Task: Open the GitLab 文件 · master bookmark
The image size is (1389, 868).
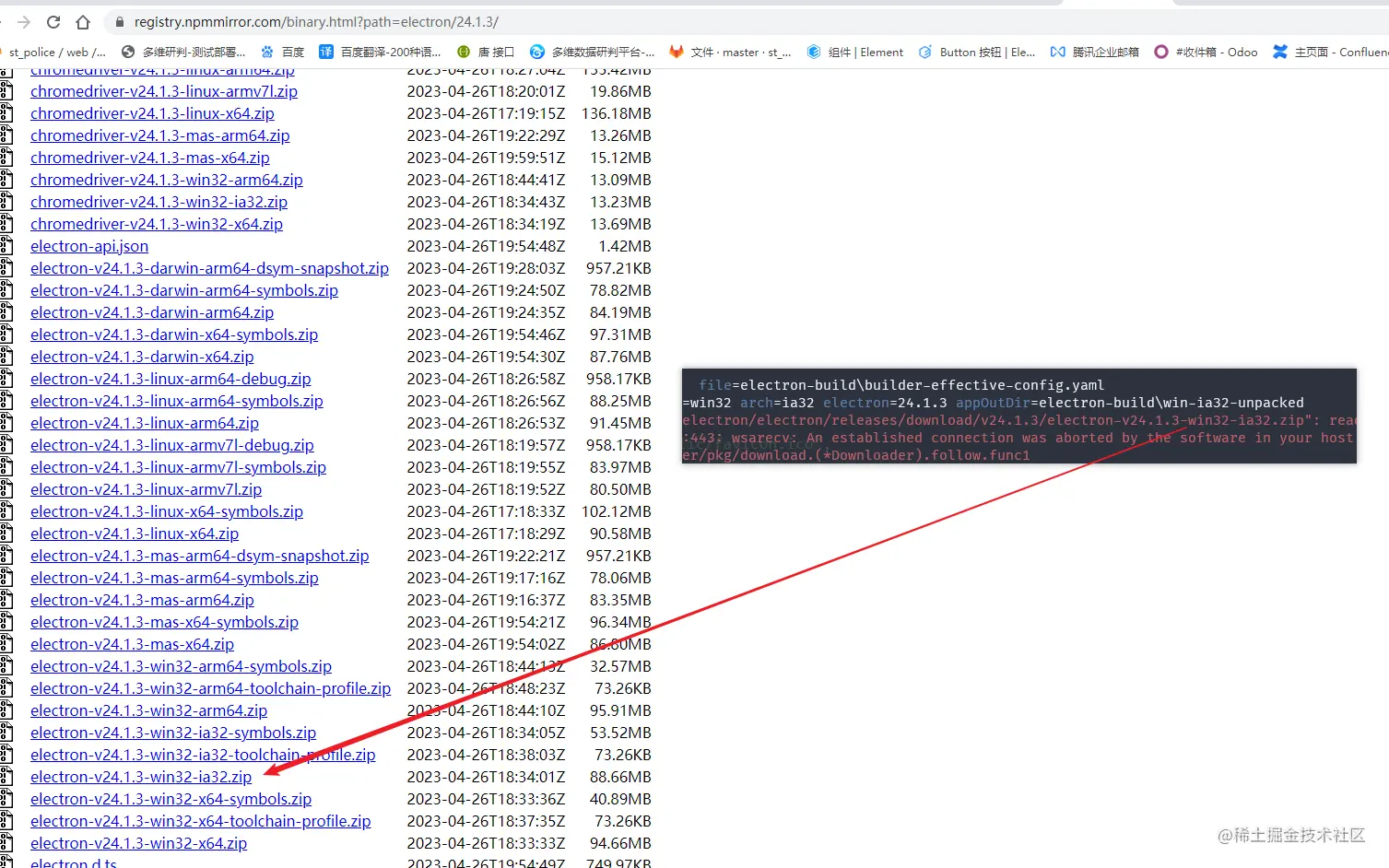Action: point(730,53)
